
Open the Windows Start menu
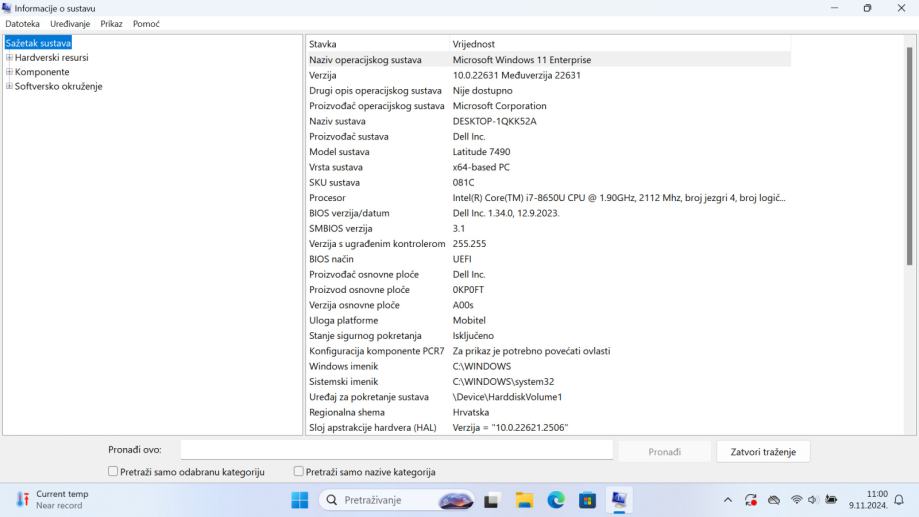coord(299,500)
